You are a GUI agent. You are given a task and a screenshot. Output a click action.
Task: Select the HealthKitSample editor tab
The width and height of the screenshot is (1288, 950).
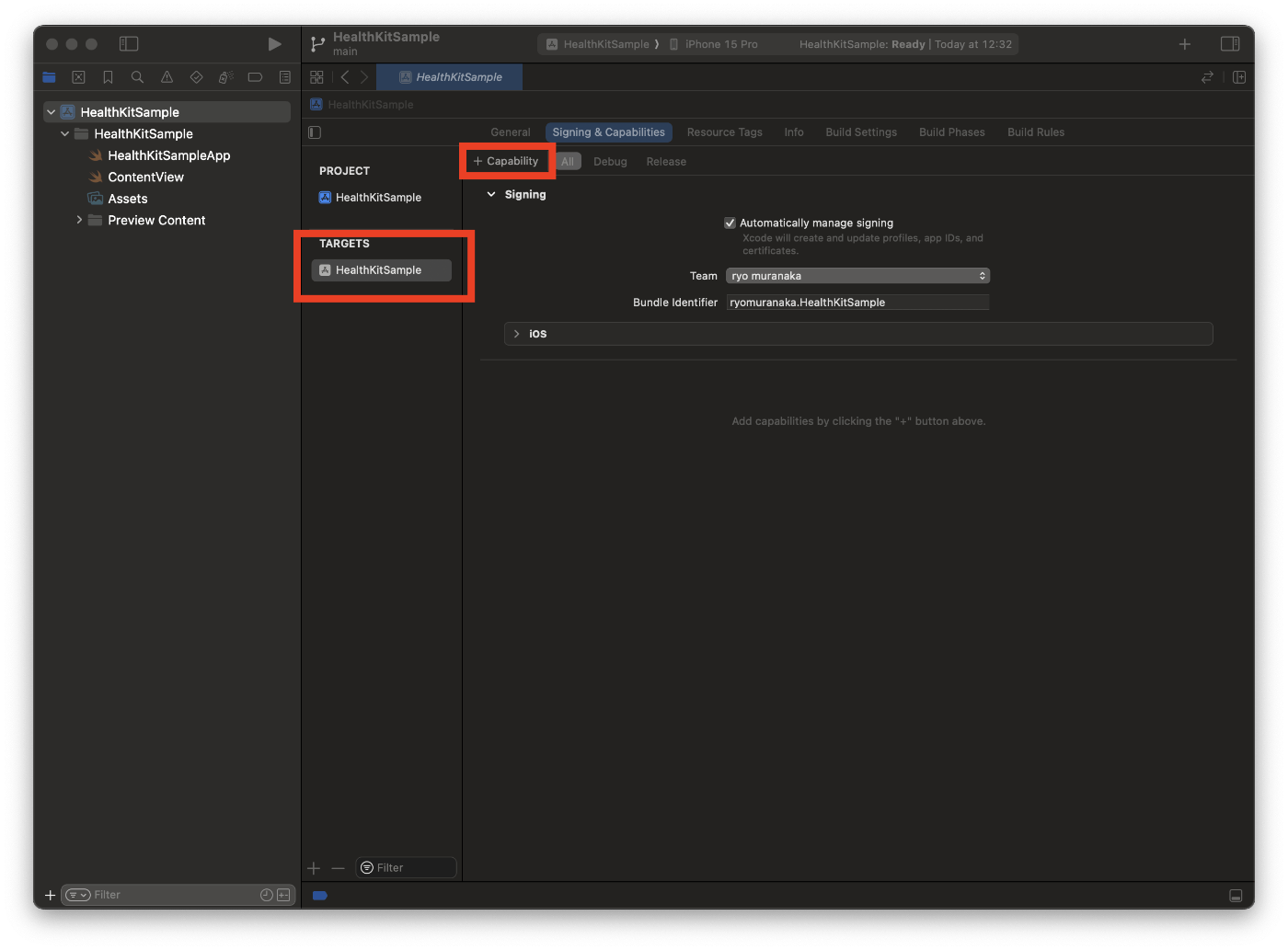(x=450, y=77)
